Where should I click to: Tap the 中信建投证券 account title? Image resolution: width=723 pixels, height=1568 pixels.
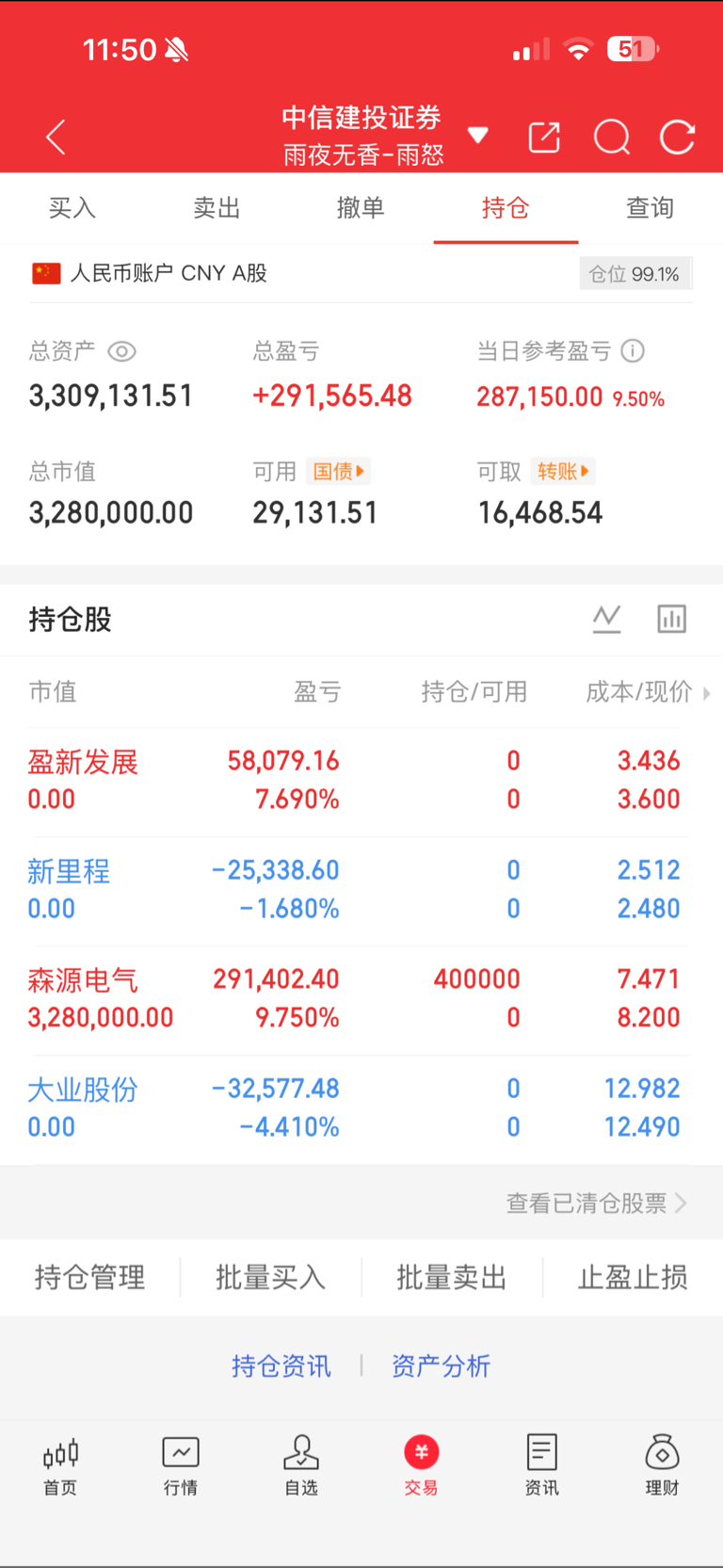point(361,118)
